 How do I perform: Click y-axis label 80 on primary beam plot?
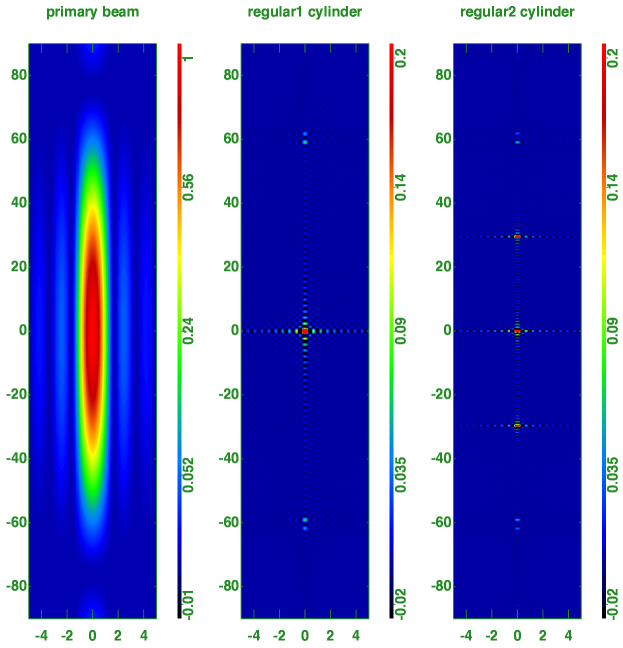19,75
